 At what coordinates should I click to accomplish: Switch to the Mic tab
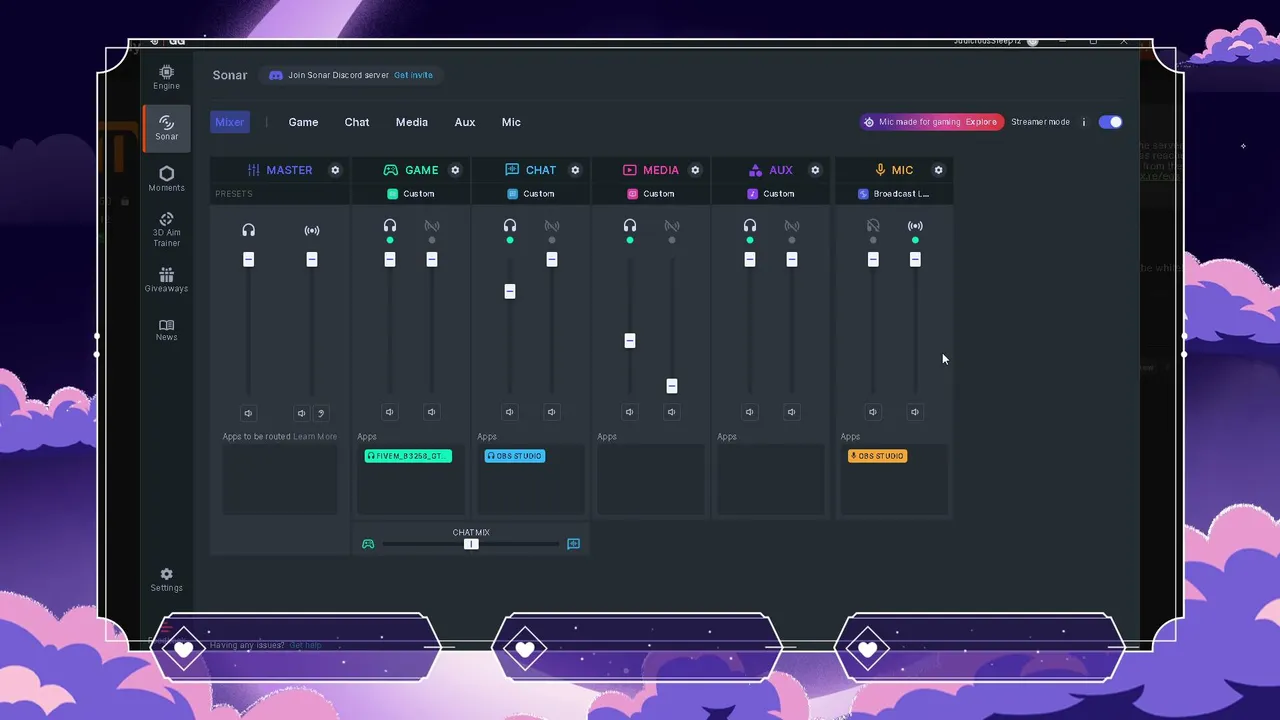click(511, 122)
